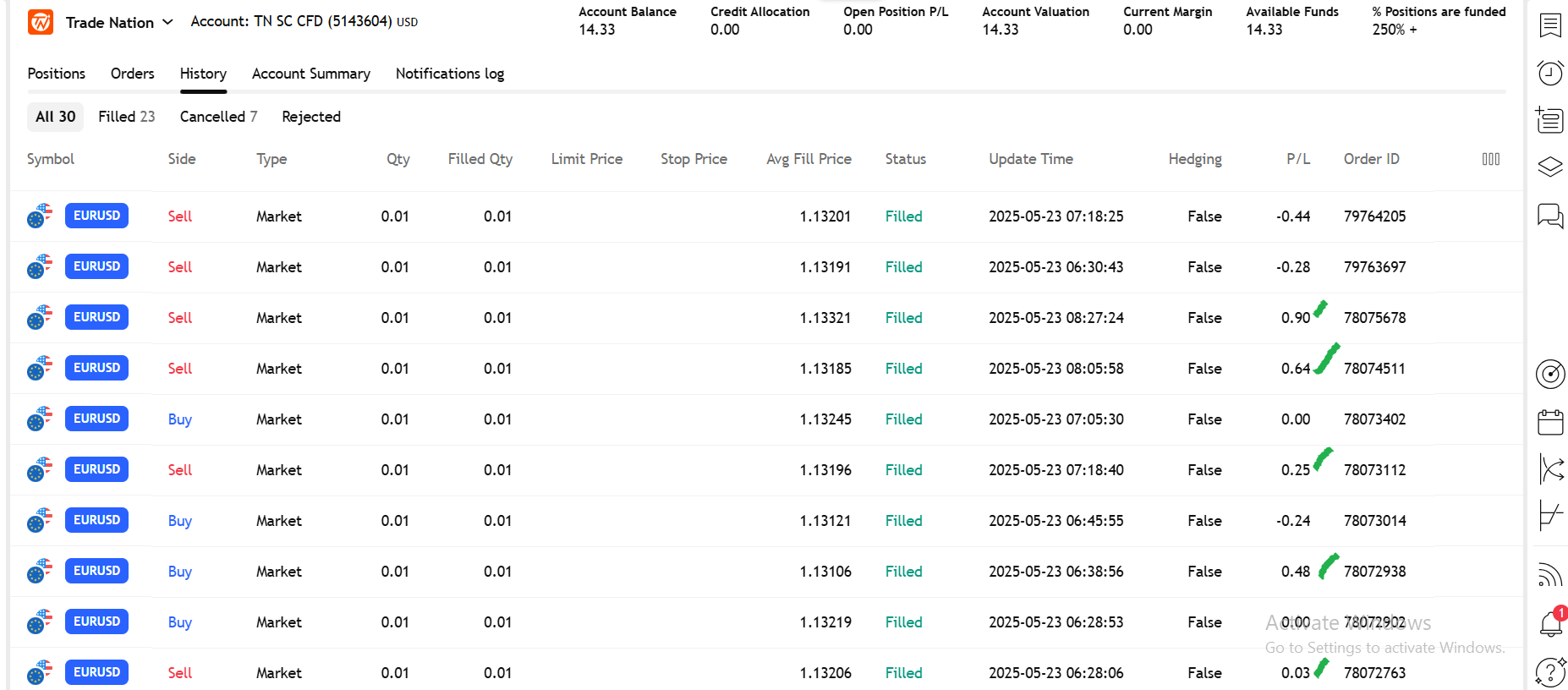Filter history by Filled 23
This screenshot has width=1568, height=690.
tap(126, 117)
